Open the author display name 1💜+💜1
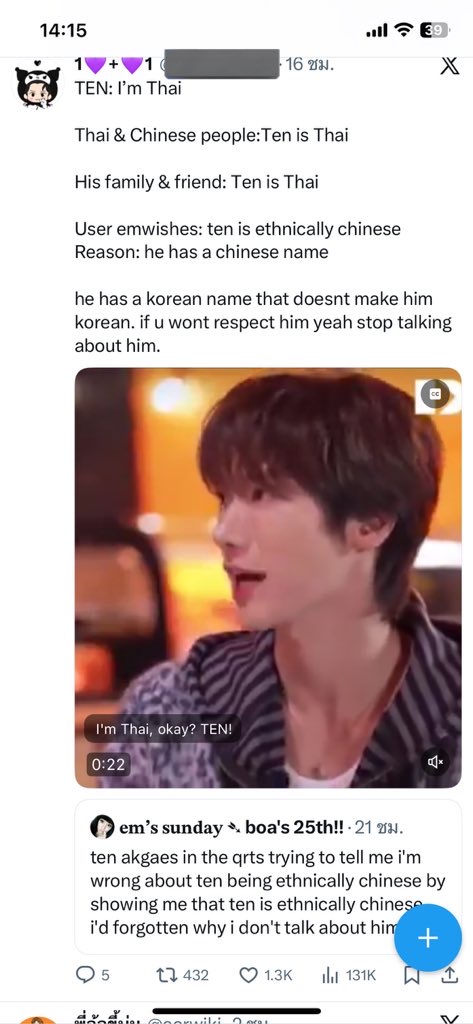Viewport: 473px width, 1024px height. [x=114, y=65]
